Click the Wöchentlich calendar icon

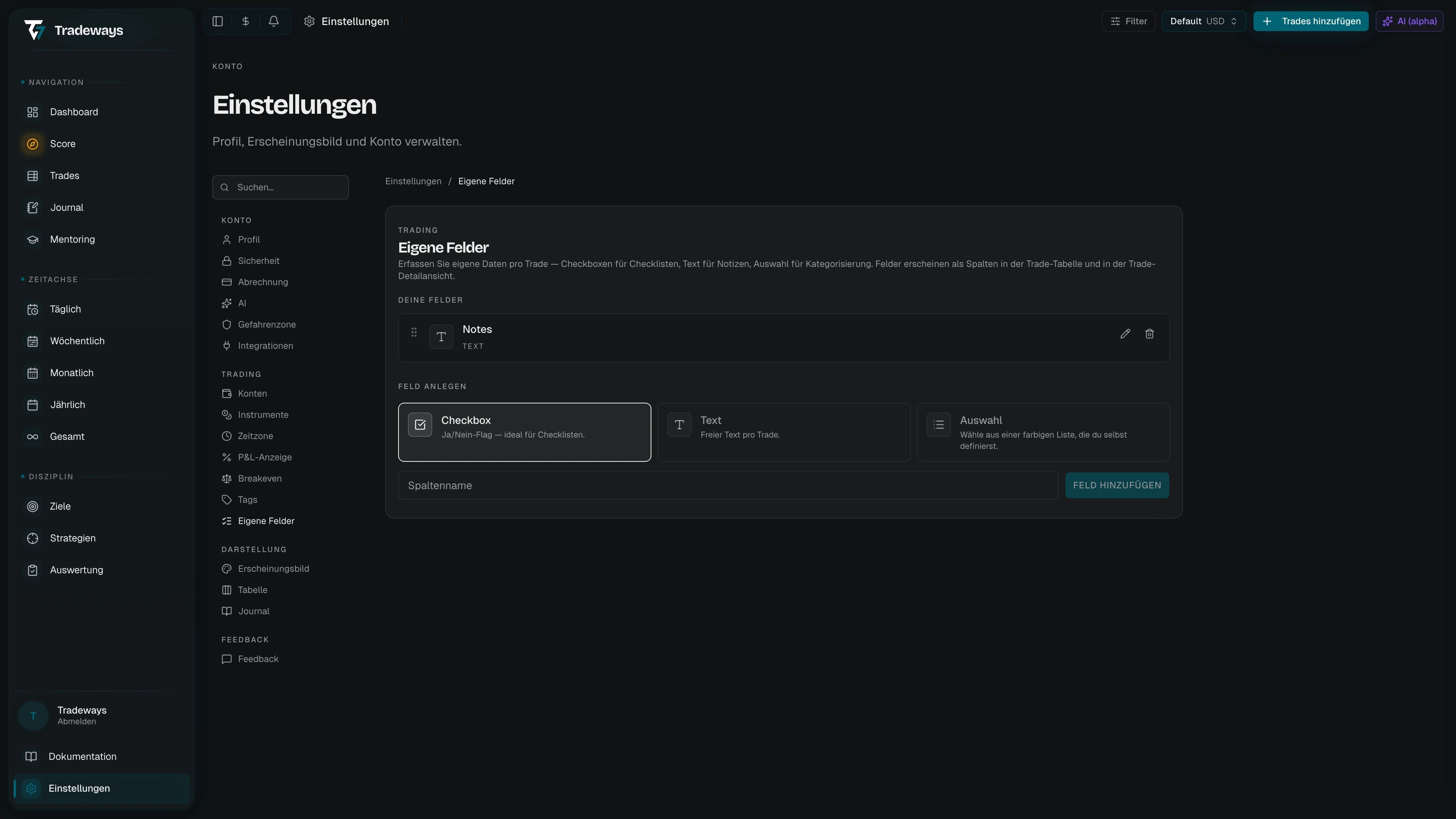[x=33, y=341]
